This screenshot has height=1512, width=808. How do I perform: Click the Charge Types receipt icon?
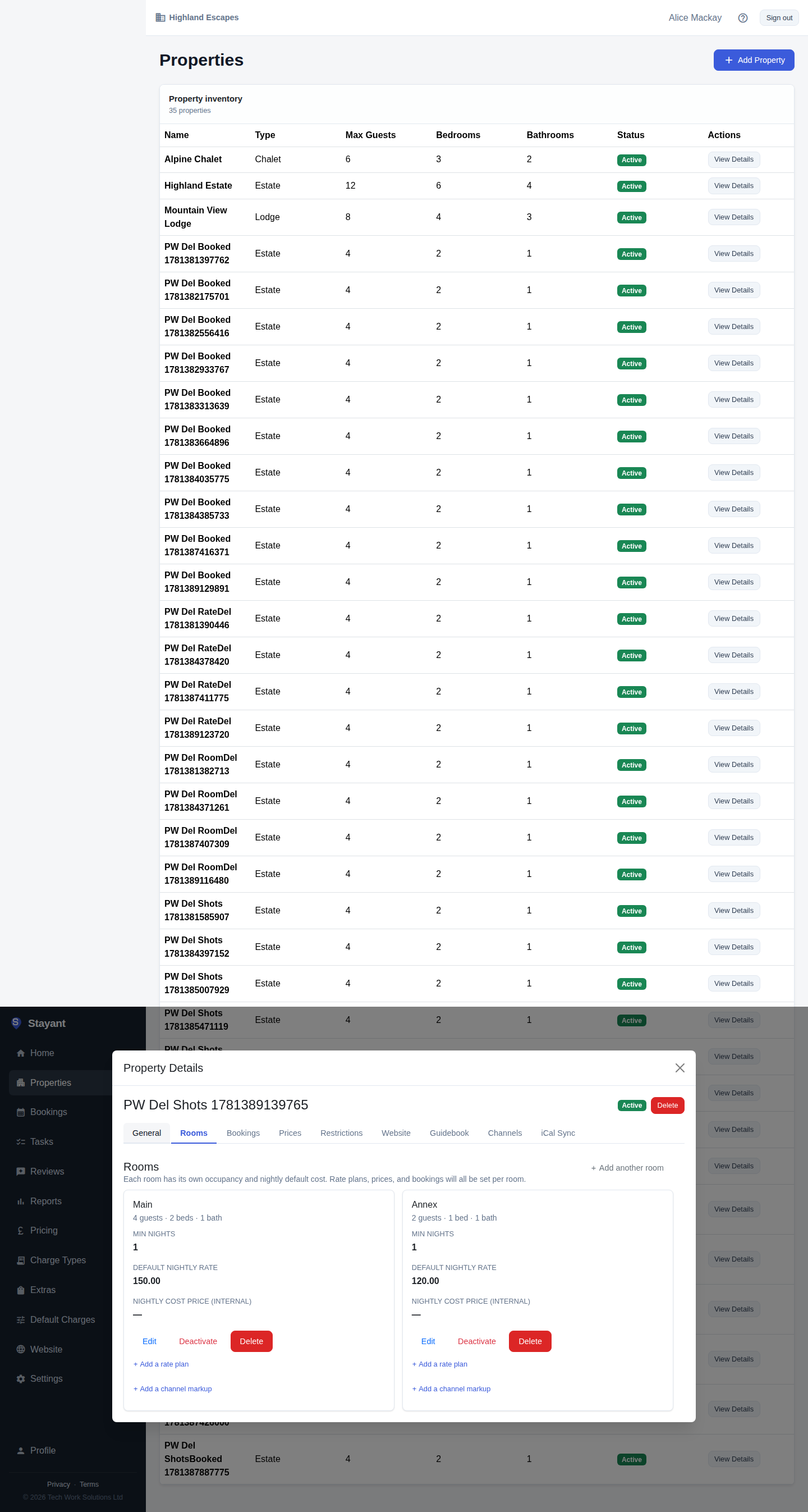click(21, 1260)
